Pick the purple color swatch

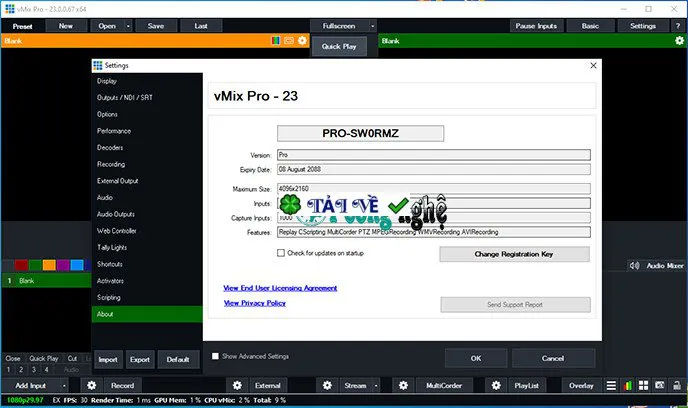[x=63, y=265]
